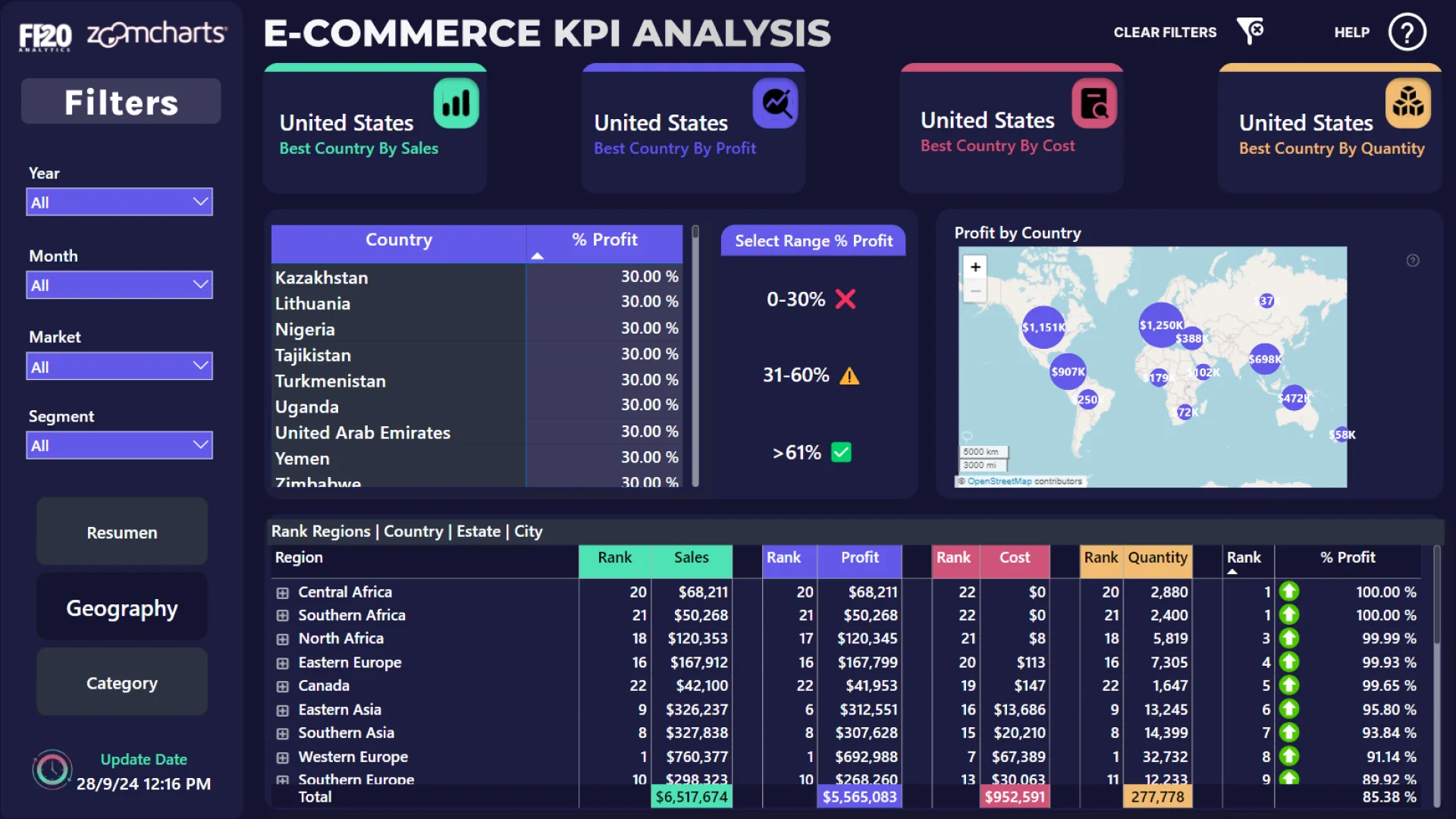Click the small map help icon
This screenshot has height=819, width=1456.
[x=1413, y=261]
